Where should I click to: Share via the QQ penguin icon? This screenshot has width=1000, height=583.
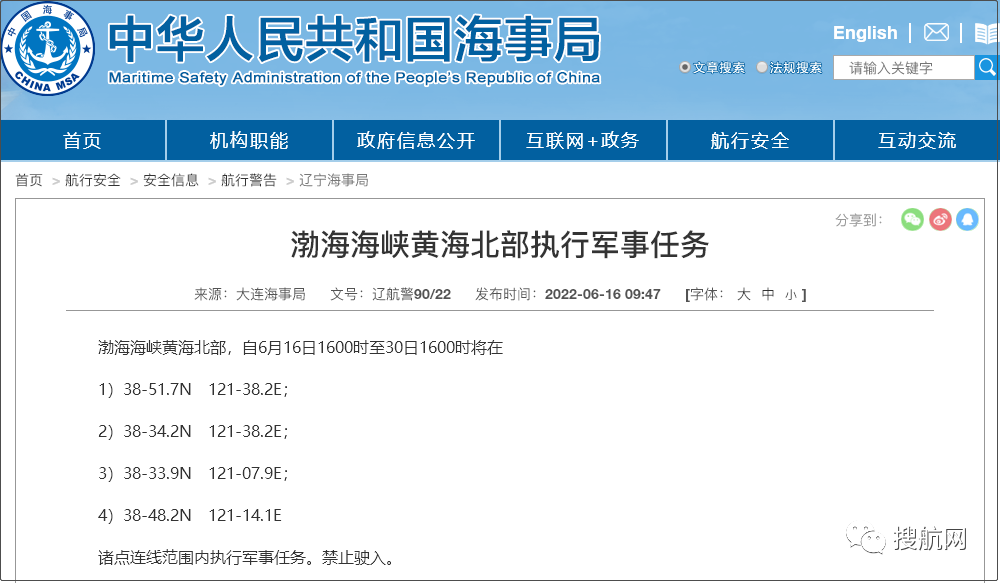pos(967,219)
